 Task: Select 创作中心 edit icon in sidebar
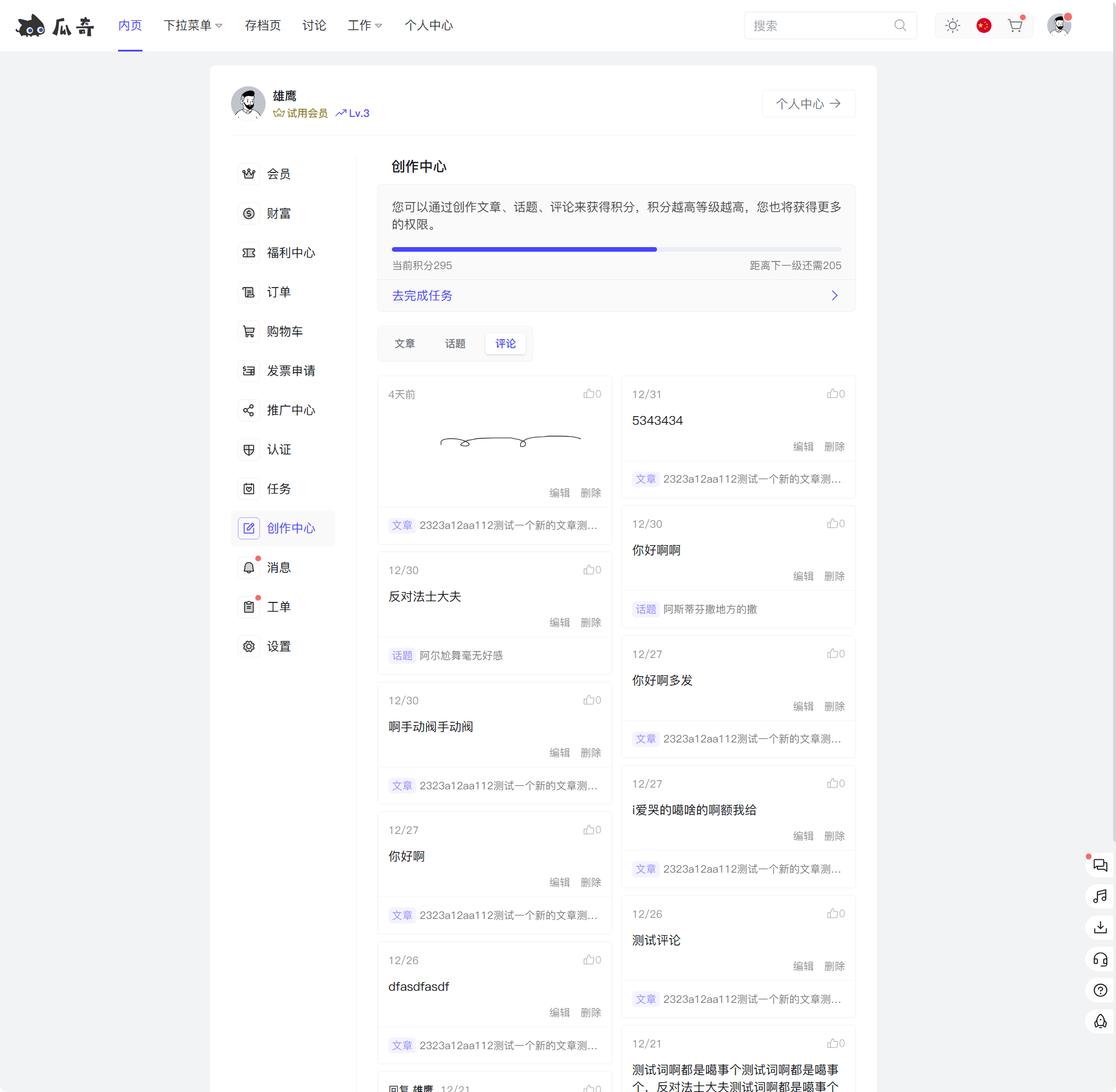(249, 528)
